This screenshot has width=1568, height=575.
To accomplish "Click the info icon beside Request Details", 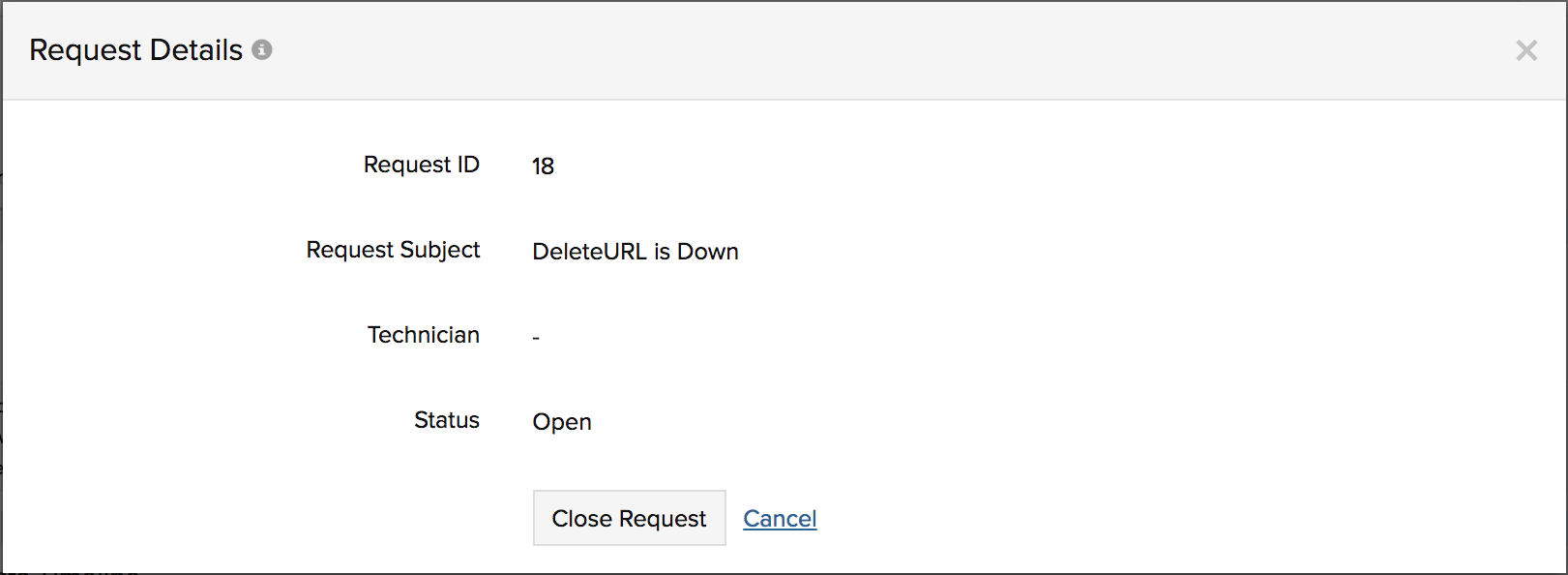I will (261, 48).
